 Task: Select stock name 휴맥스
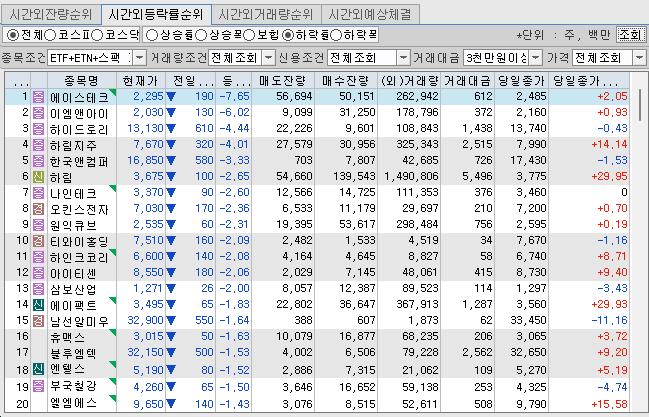pyautogui.click(x=67, y=337)
